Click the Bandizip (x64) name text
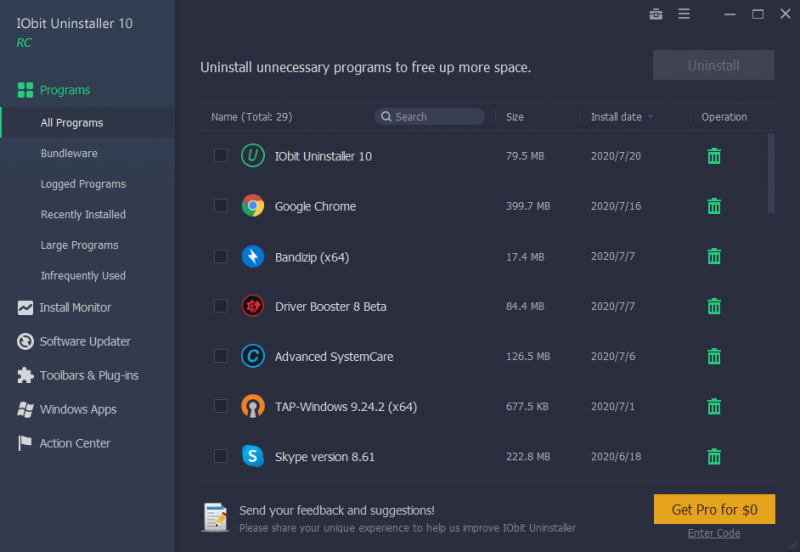Image resolution: width=800 pixels, height=552 pixels. pyautogui.click(x=312, y=257)
